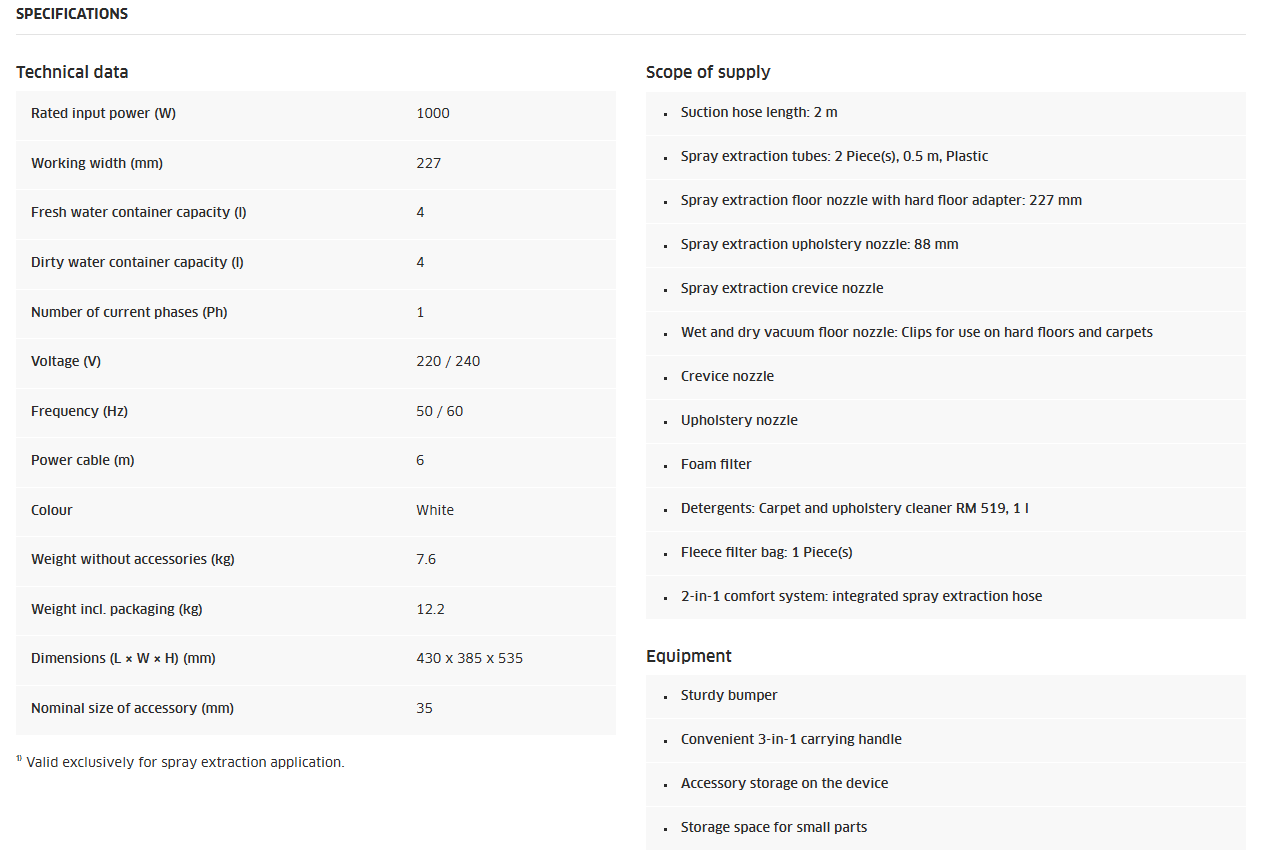Click the Frequency value 50 / 60

[x=440, y=411]
